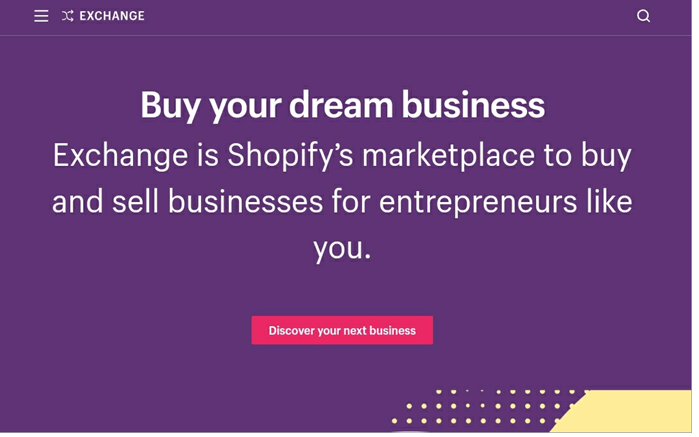The image size is (699, 437).
Task: Click the word Shopify's in the description
Action: [x=290, y=156]
